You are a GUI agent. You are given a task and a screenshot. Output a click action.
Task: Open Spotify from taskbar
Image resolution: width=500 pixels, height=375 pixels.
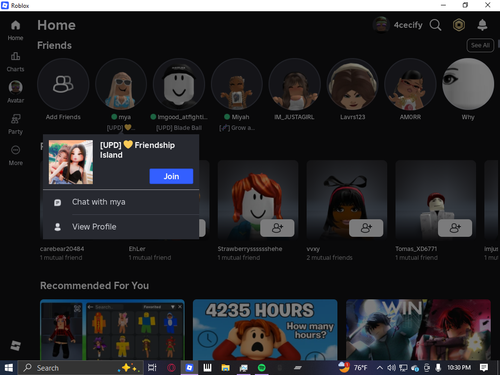pos(262,368)
